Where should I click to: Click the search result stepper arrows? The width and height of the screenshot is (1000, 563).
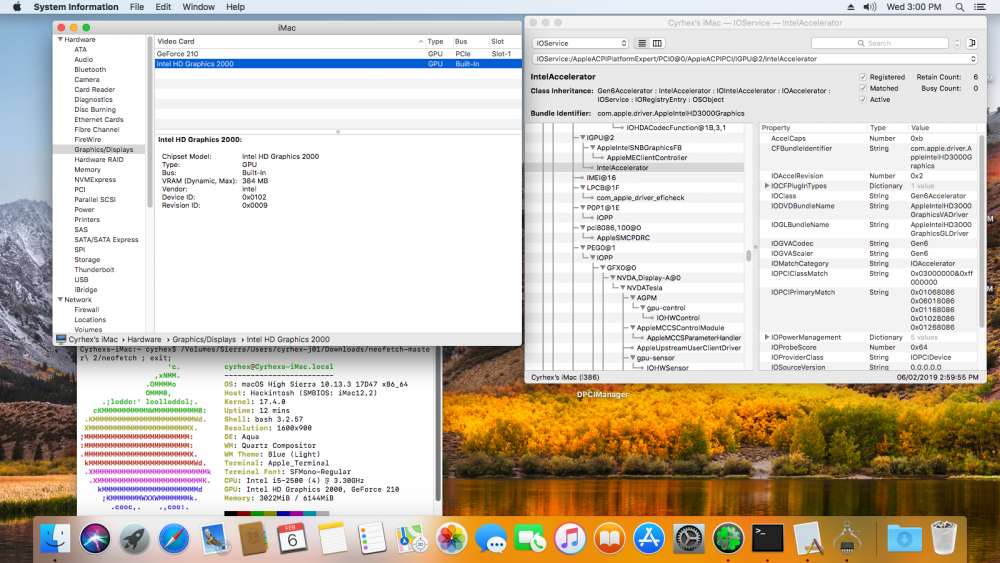(957, 43)
